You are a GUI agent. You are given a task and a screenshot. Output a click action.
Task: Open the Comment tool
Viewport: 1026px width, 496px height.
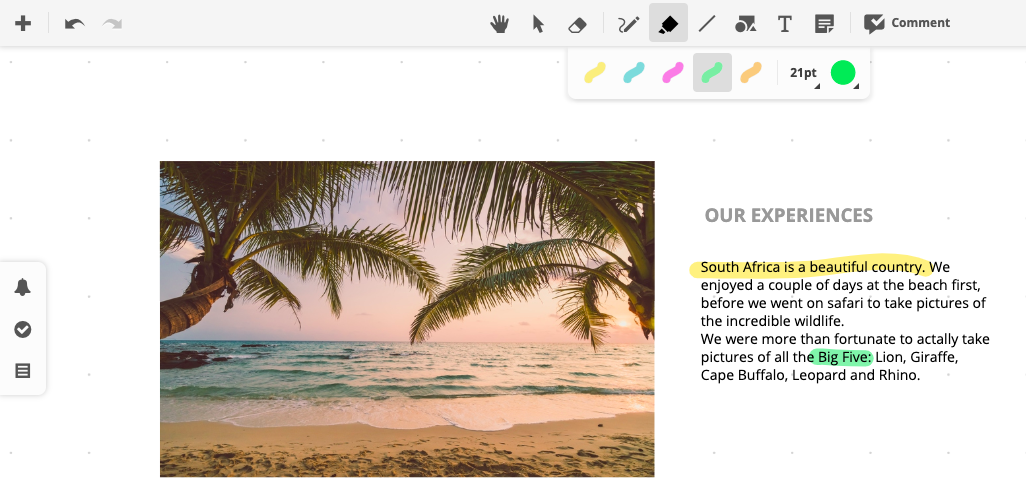(x=906, y=24)
